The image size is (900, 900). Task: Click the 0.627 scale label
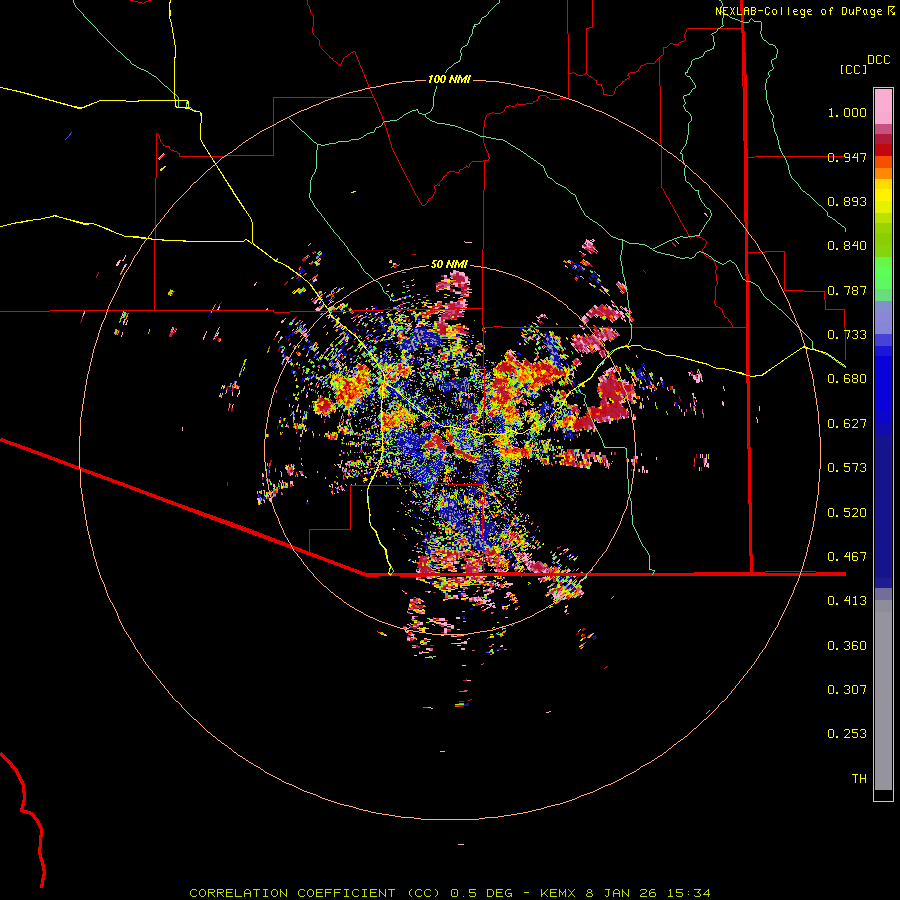pyautogui.click(x=847, y=424)
